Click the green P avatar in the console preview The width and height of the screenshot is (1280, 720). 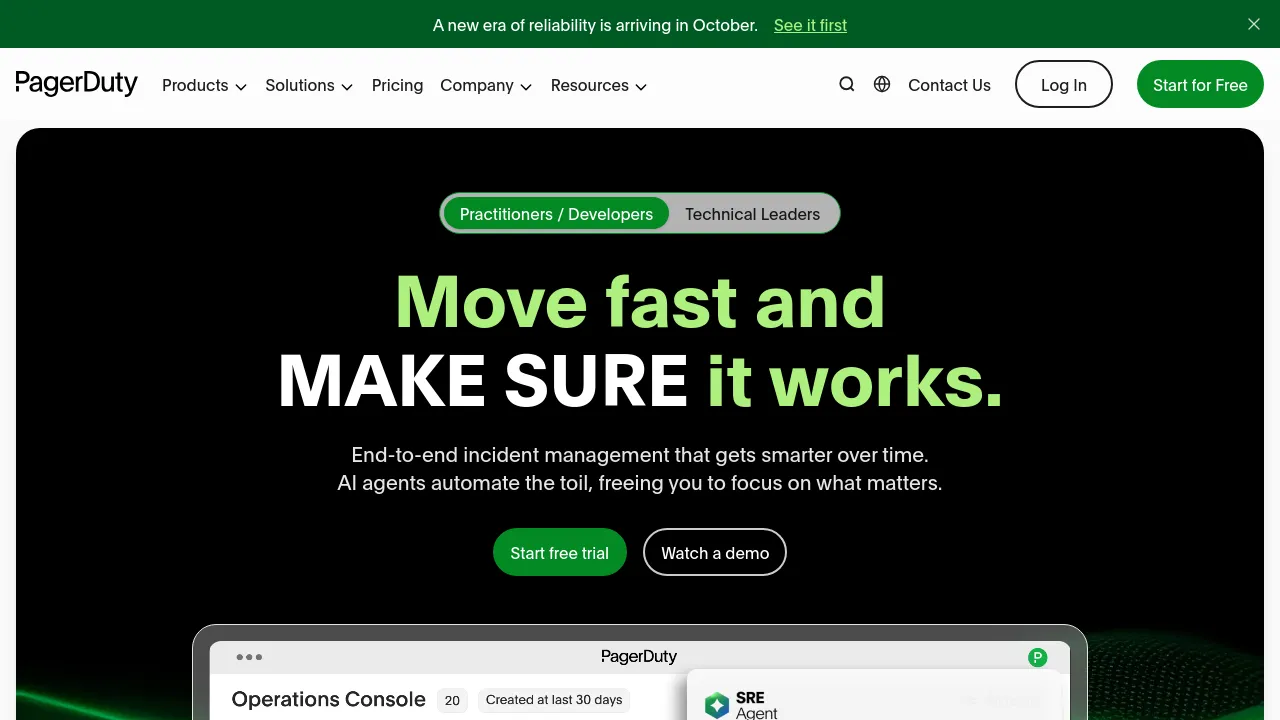pyautogui.click(x=1038, y=657)
